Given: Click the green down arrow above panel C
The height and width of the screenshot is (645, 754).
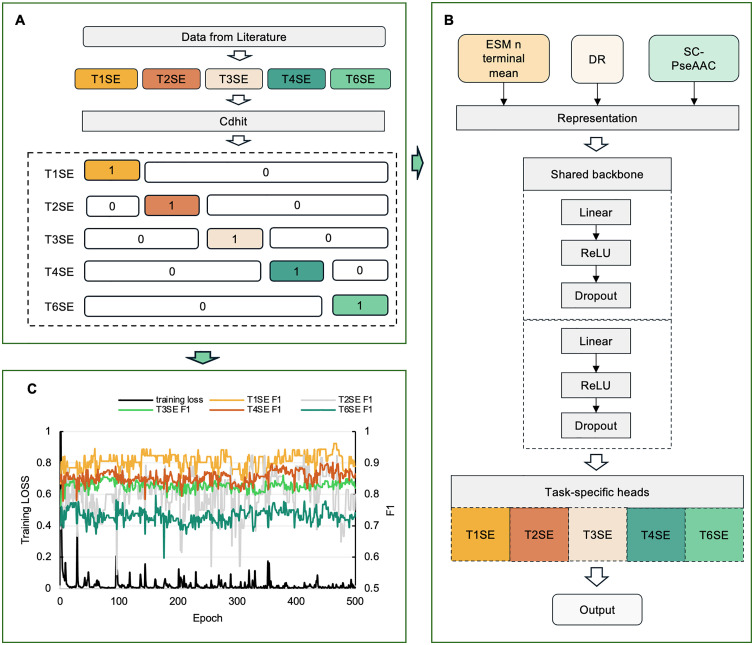Looking at the screenshot, I should (x=202, y=357).
